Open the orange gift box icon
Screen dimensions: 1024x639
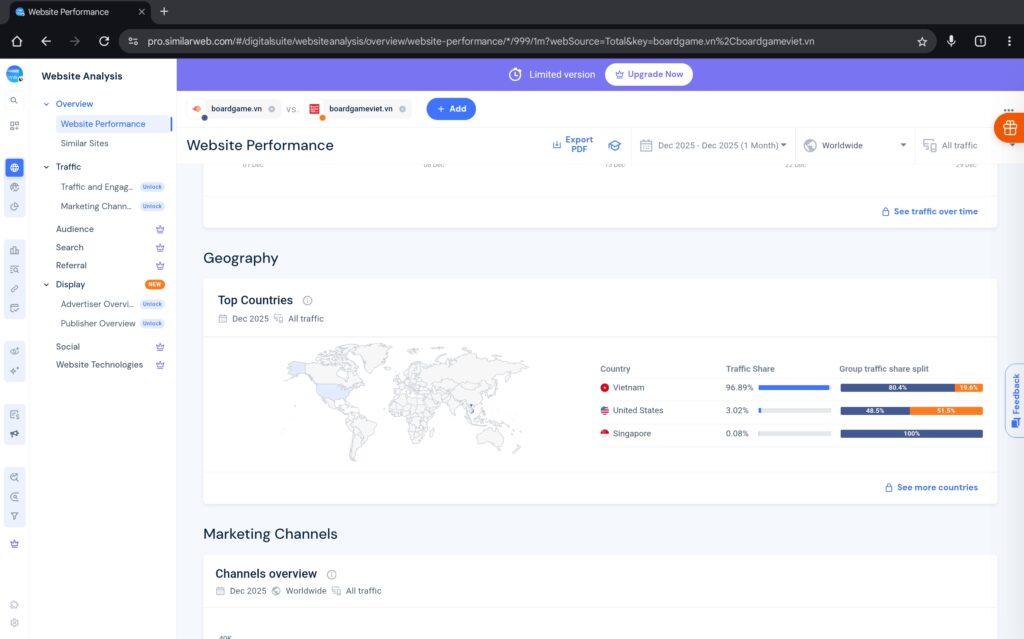click(x=1008, y=128)
